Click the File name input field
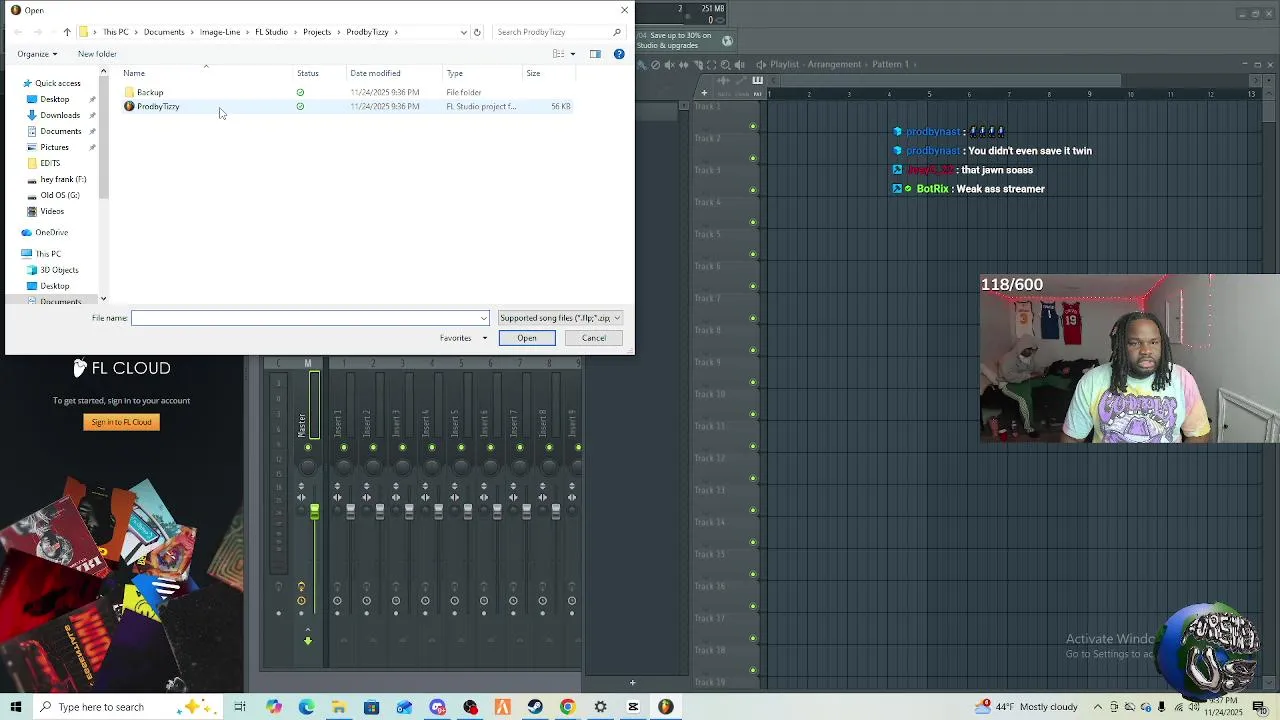Viewport: 1280px width, 720px height. pyautogui.click(x=310, y=318)
